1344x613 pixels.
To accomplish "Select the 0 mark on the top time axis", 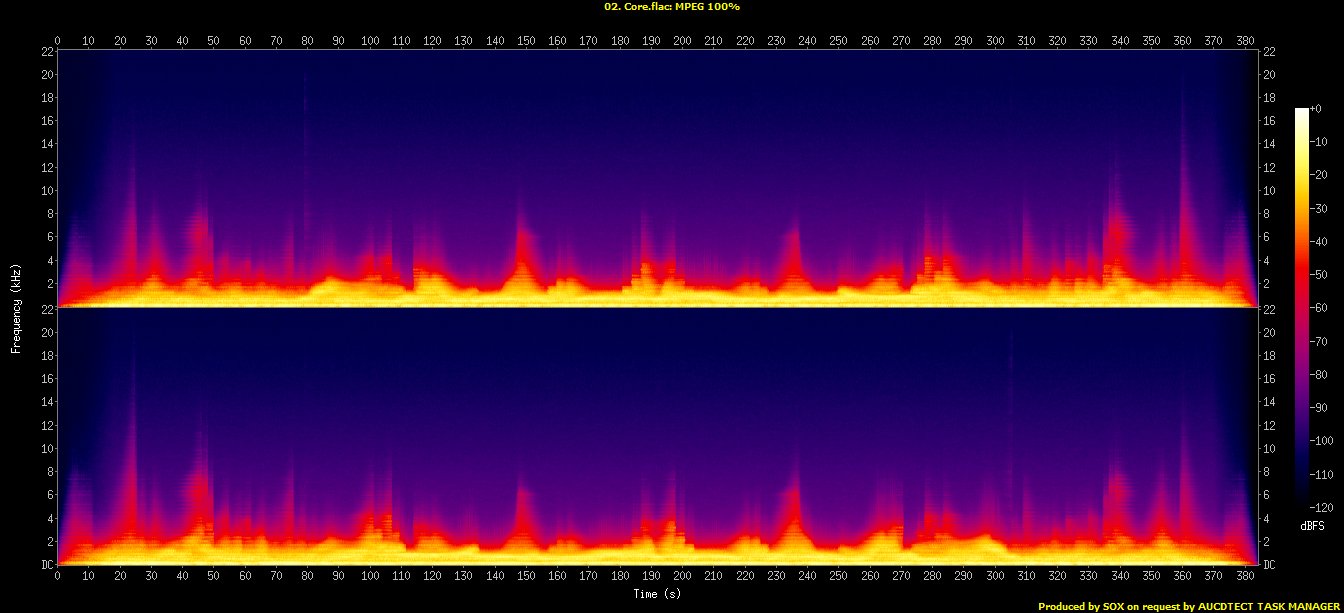I will (x=58, y=40).
